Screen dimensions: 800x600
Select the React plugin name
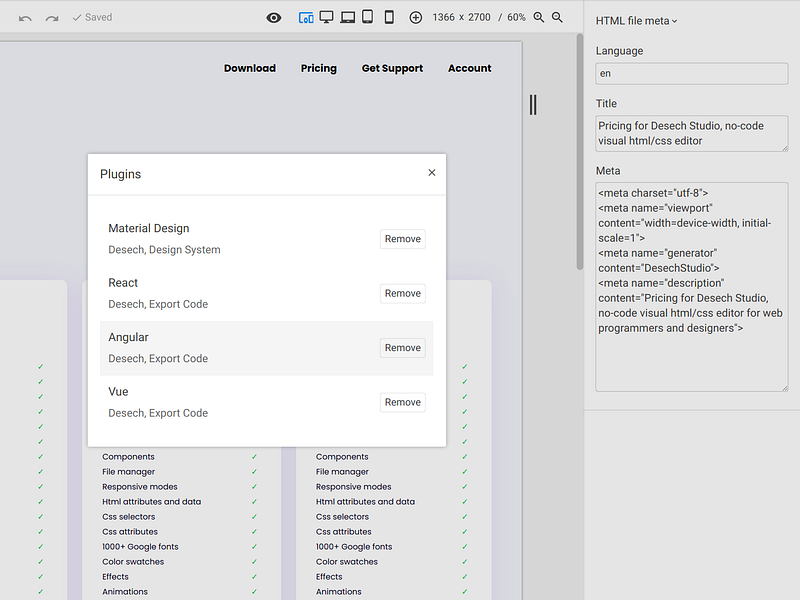(x=123, y=283)
